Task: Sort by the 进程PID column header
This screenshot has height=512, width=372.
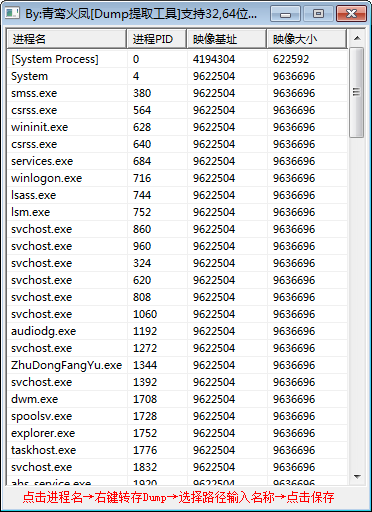Action: point(157,39)
